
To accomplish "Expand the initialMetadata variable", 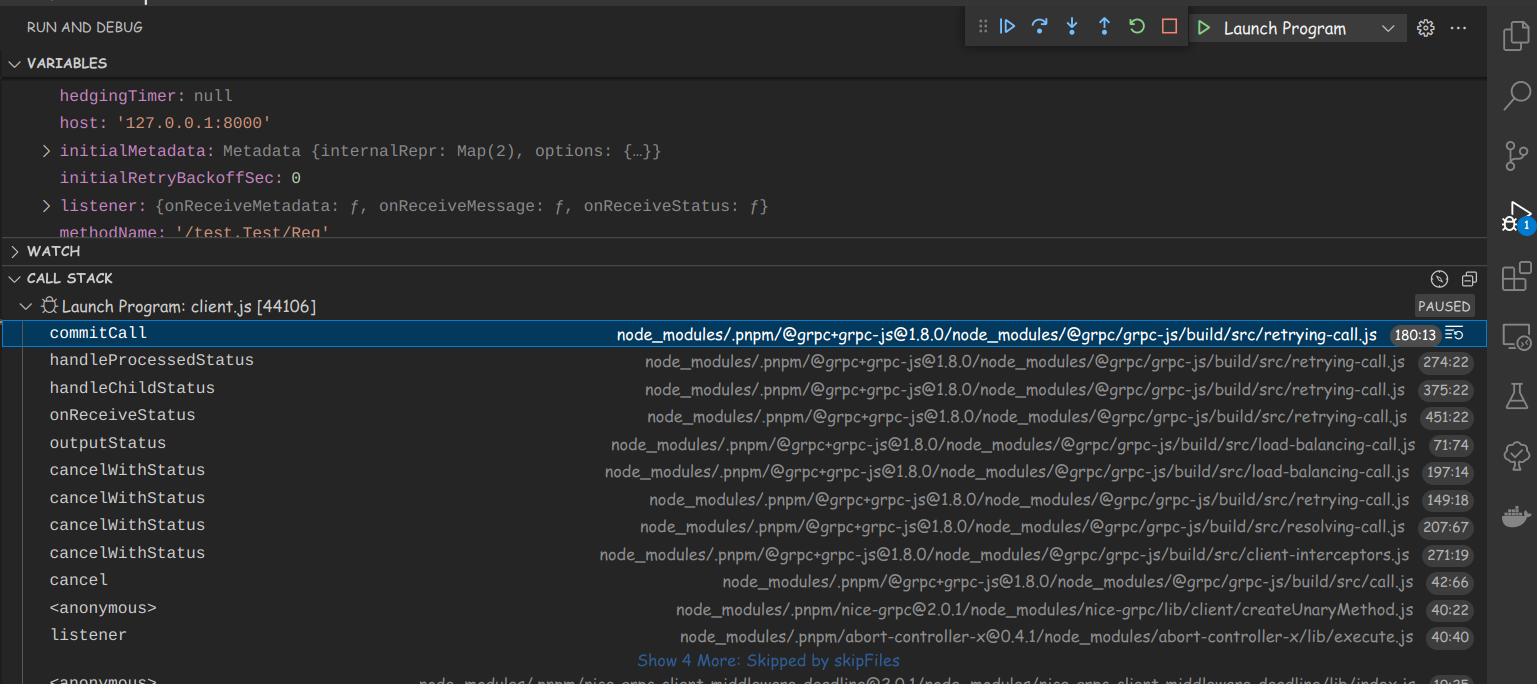I will tap(46, 150).
